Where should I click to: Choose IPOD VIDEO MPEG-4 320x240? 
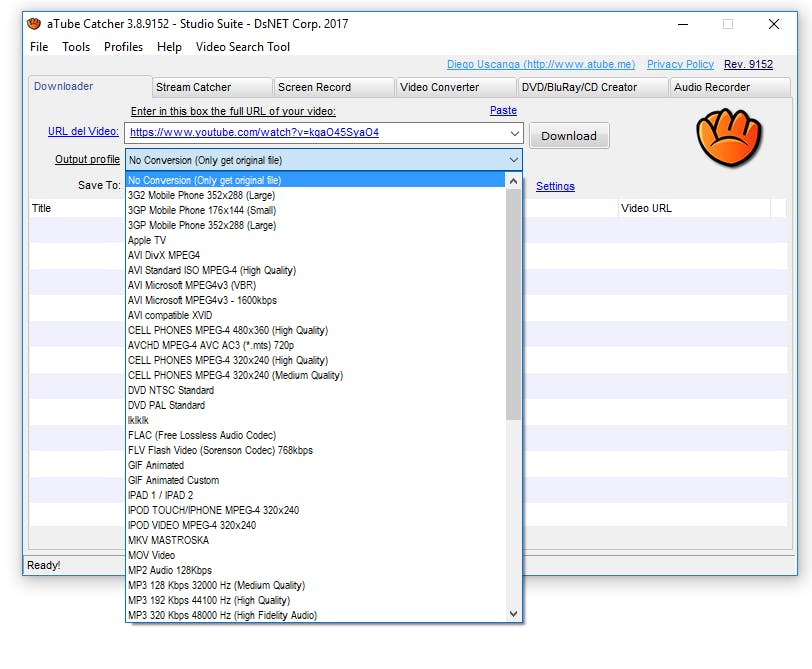(315, 526)
